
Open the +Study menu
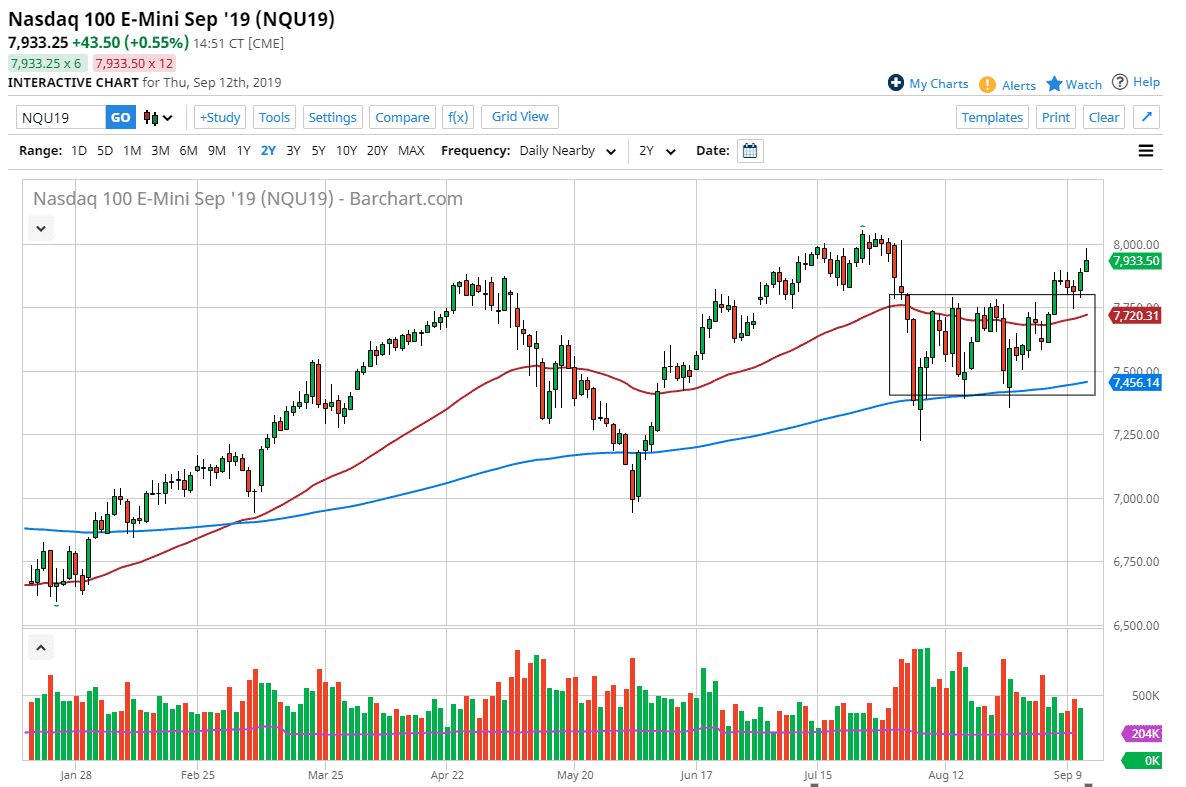[x=220, y=117]
